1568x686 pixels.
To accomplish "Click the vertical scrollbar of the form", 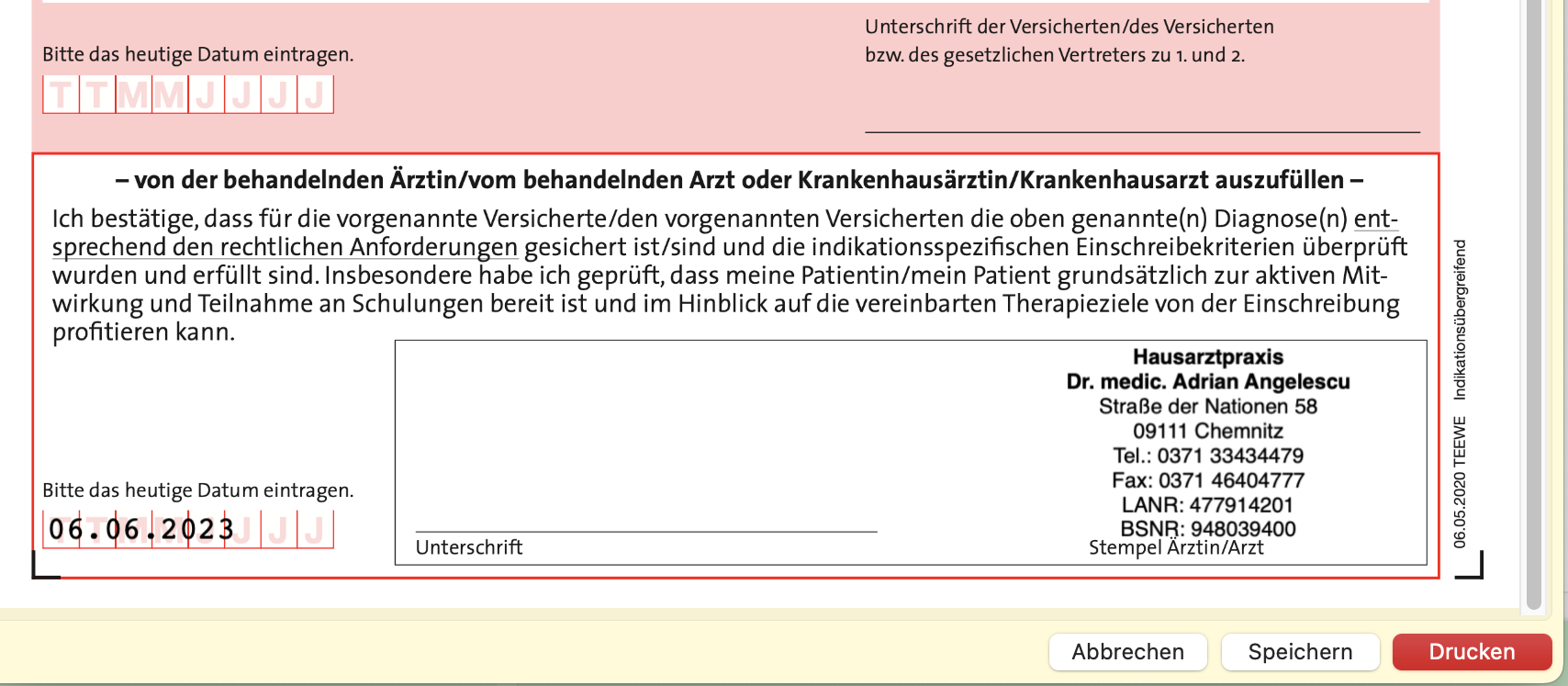I will point(1534,303).
